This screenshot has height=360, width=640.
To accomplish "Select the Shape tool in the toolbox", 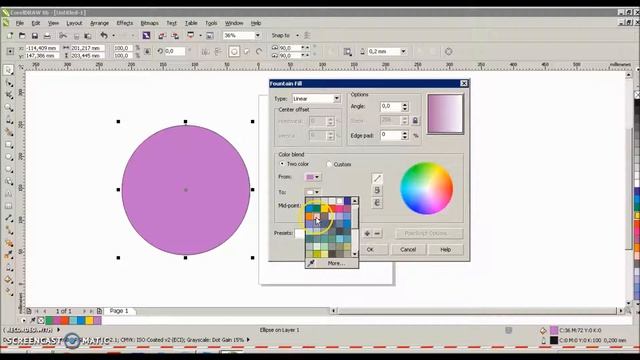I will coord(8,83).
